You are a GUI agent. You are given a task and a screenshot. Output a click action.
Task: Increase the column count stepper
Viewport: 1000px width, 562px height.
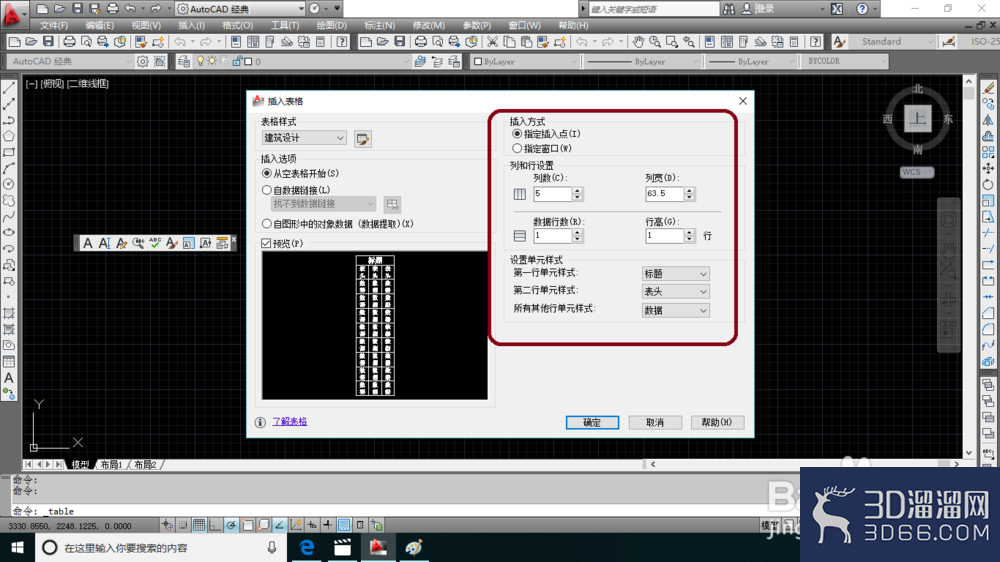(x=577, y=190)
